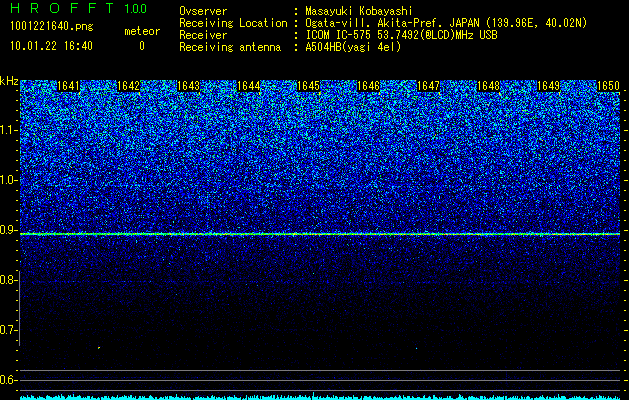Viewport: 629px width, 400px height.
Task: Click the bright carrier line near 0.9 kHz
Action: pos(320,234)
